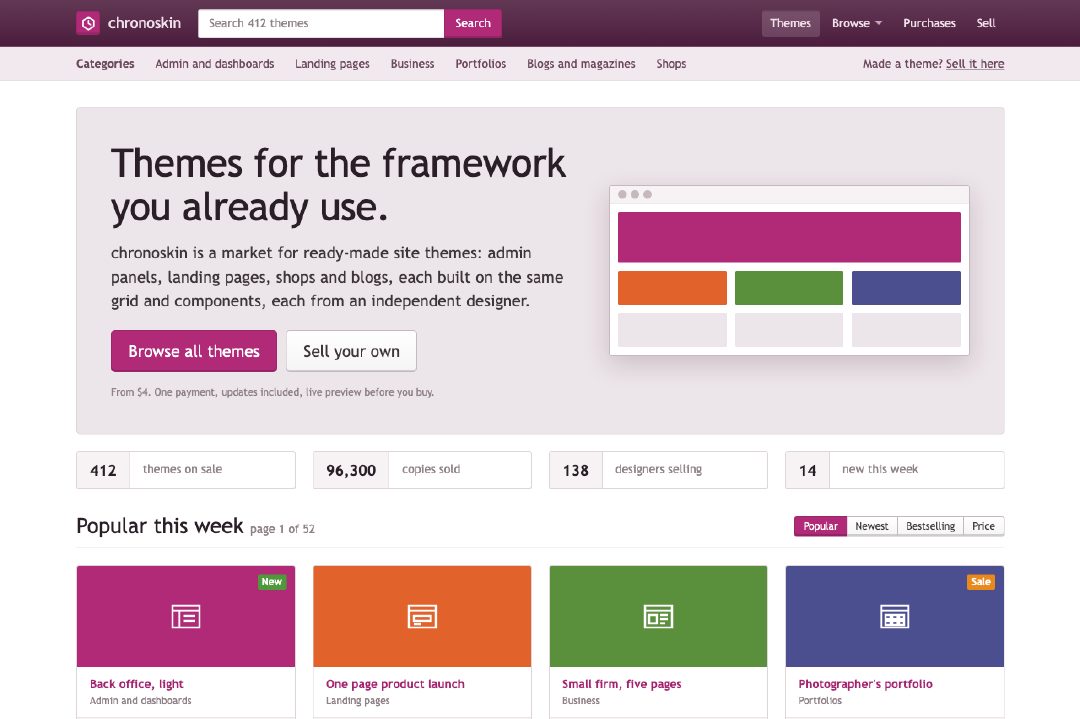Click the New badge on Back office card
This screenshot has height=719, width=1080.
(271, 582)
